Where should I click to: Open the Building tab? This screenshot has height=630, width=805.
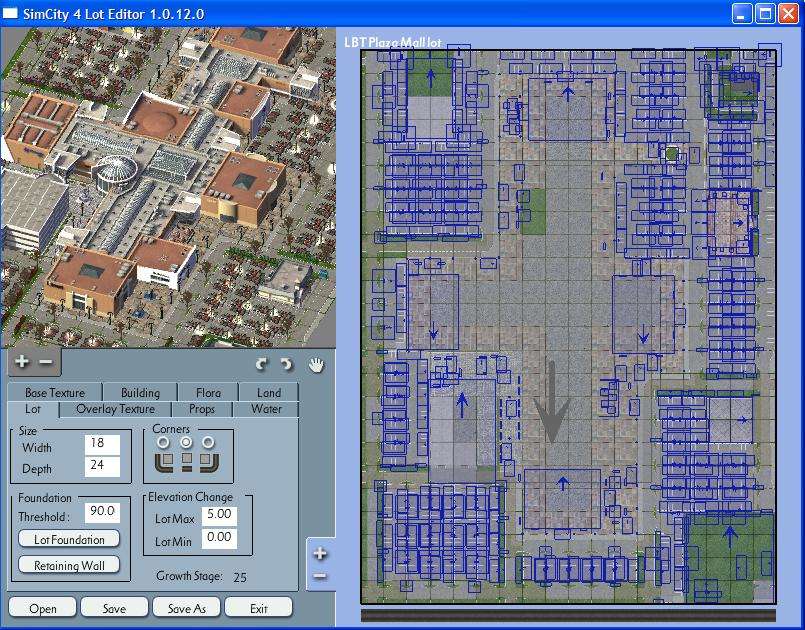coord(140,393)
